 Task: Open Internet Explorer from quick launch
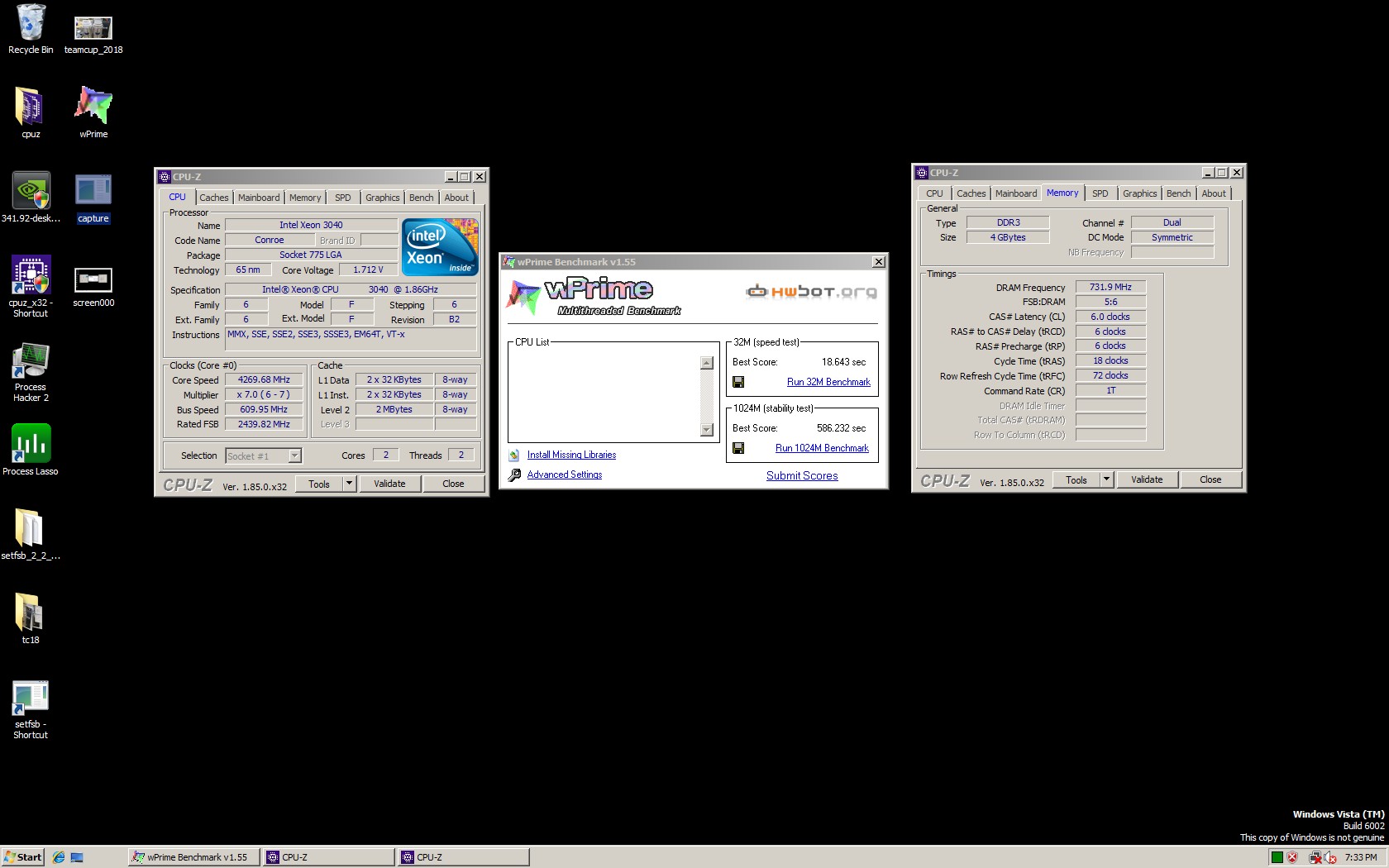tap(59, 857)
